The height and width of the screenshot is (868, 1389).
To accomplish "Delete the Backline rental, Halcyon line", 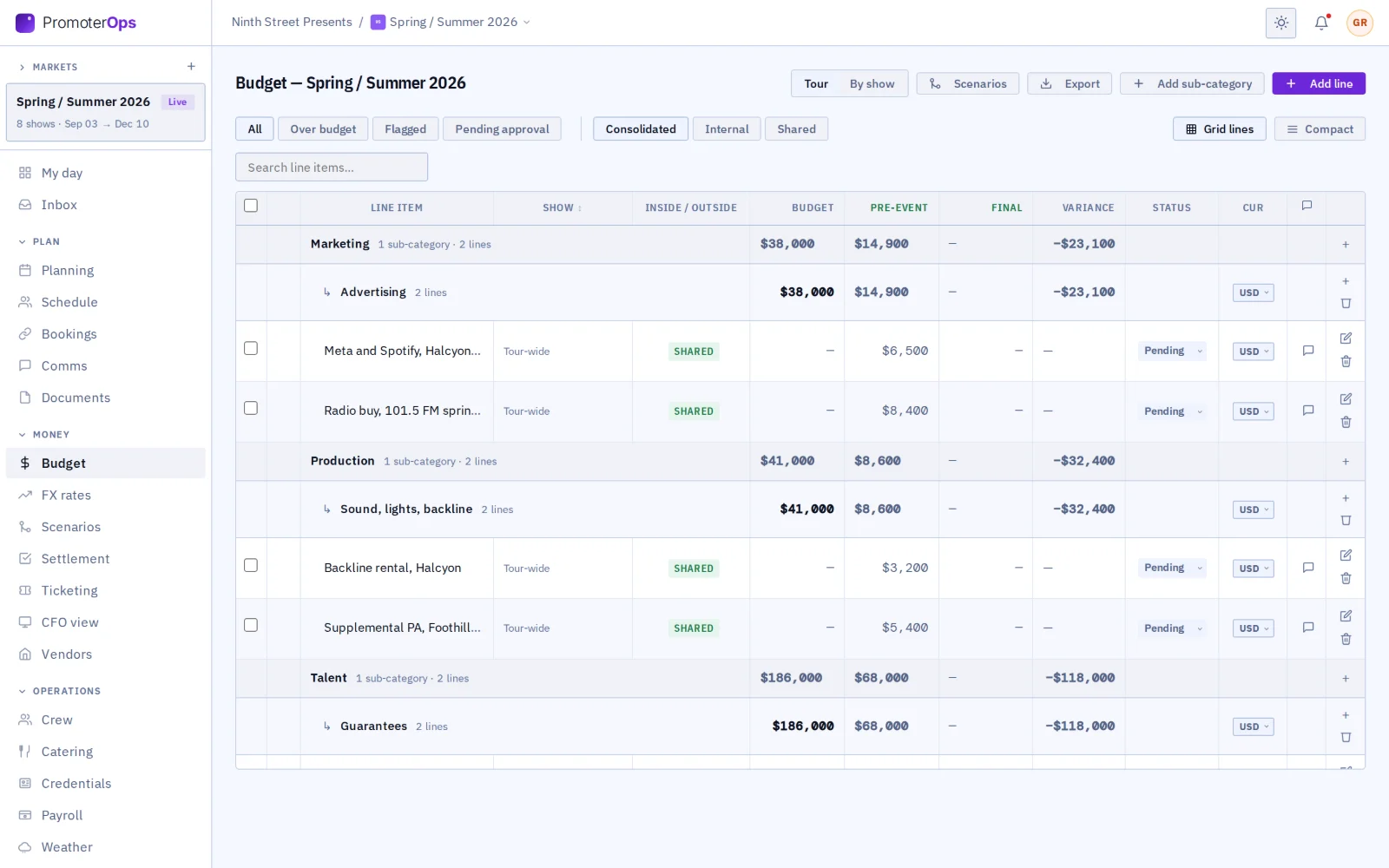I will coord(1346,578).
